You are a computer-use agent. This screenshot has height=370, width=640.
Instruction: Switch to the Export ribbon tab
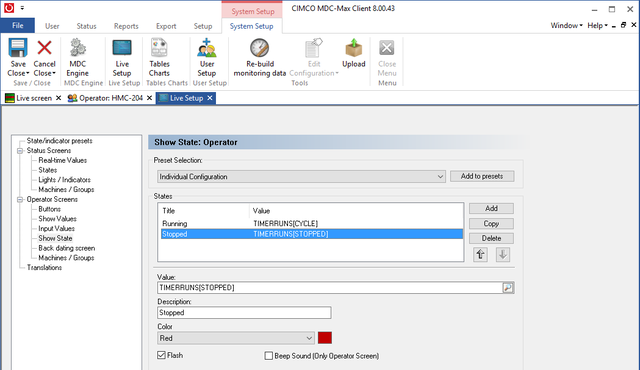tap(166, 26)
